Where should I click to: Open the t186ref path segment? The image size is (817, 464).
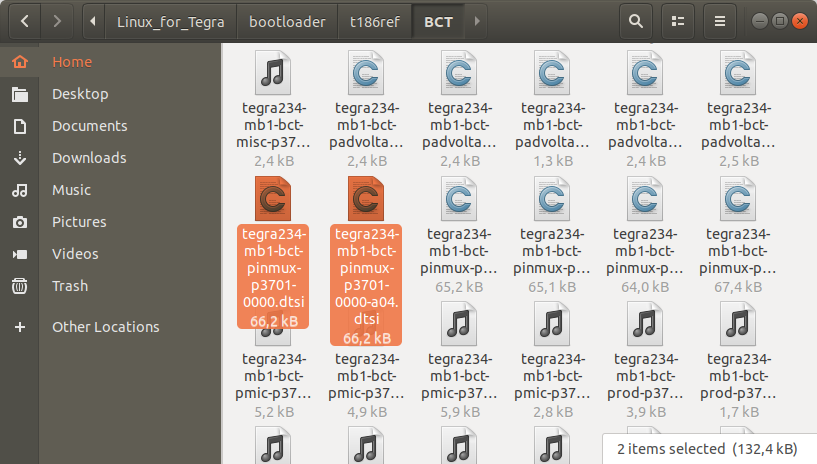coord(375,22)
